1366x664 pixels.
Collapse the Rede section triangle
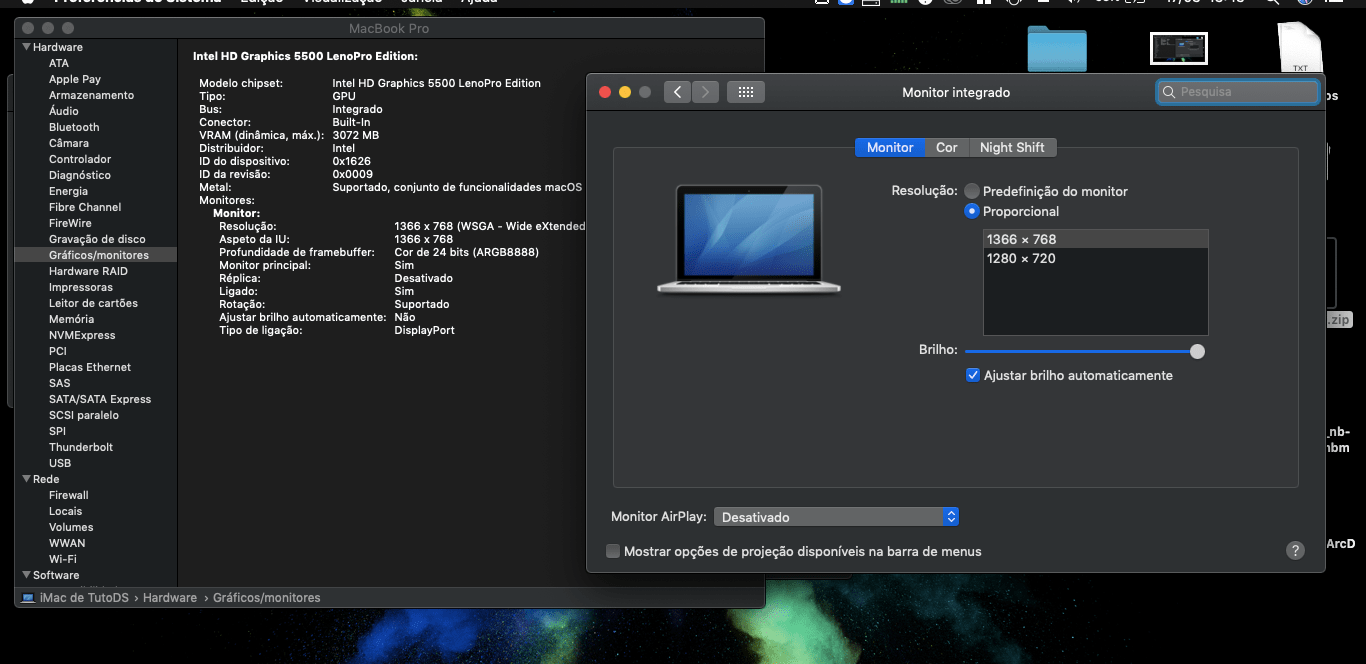(26, 479)
